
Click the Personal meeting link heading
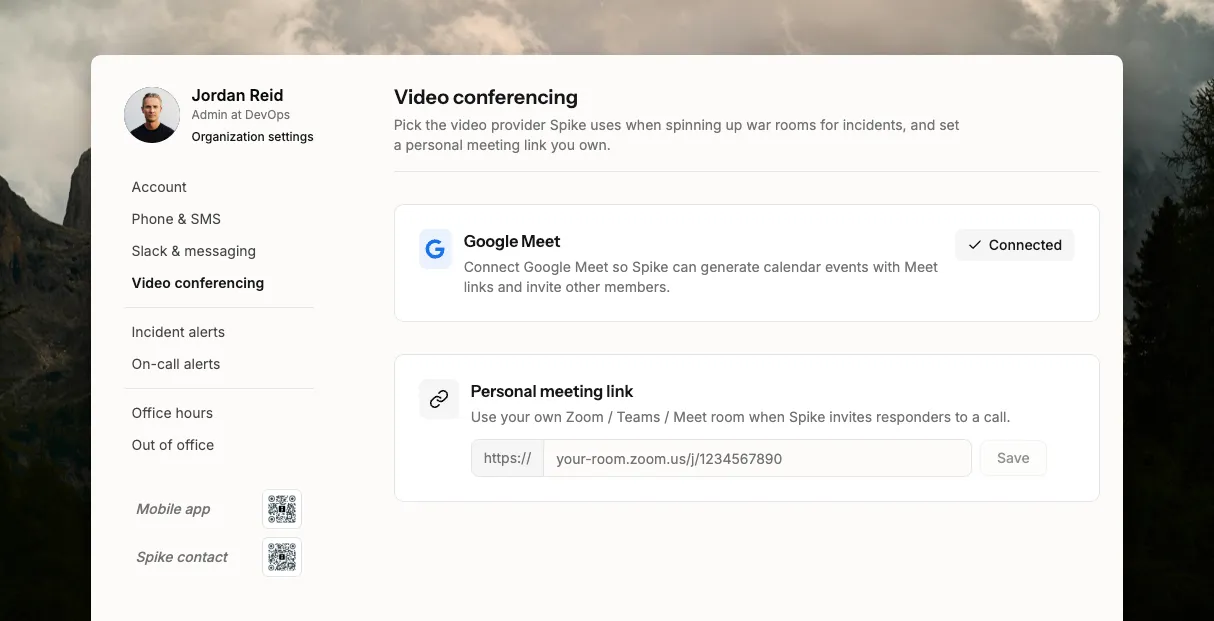coord(552,392)
